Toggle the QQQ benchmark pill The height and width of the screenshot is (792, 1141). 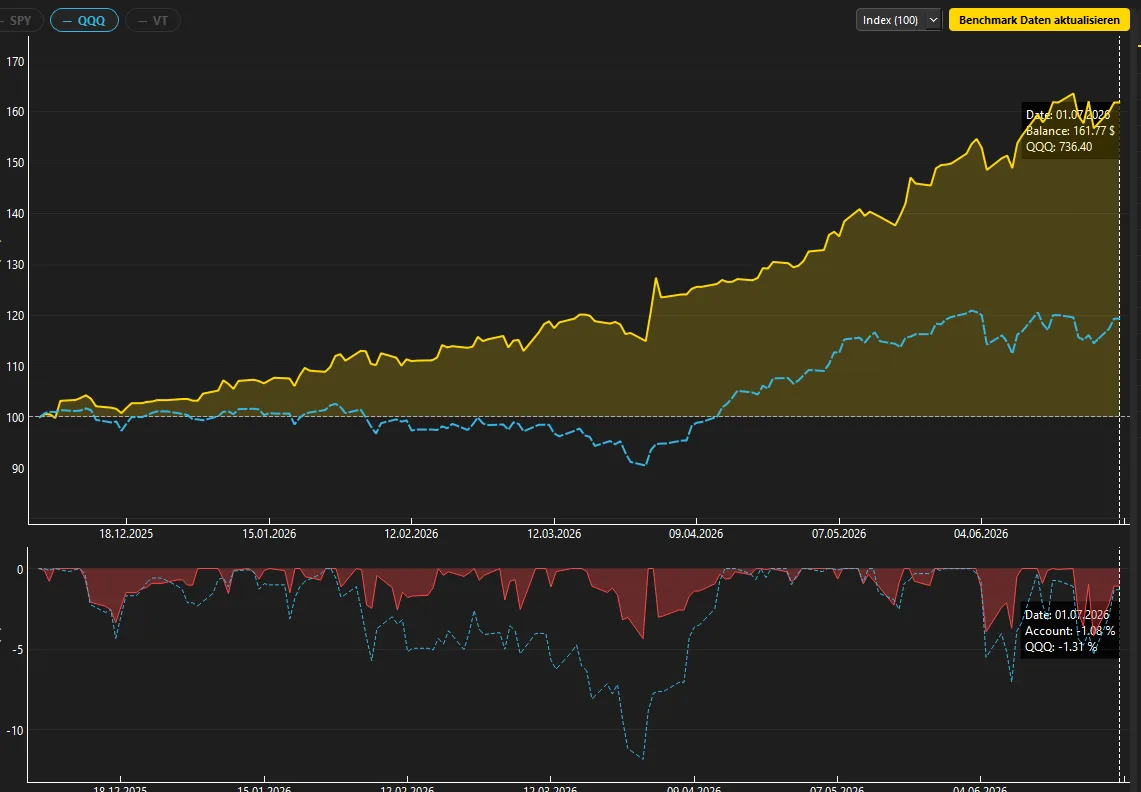click(84, 20)
